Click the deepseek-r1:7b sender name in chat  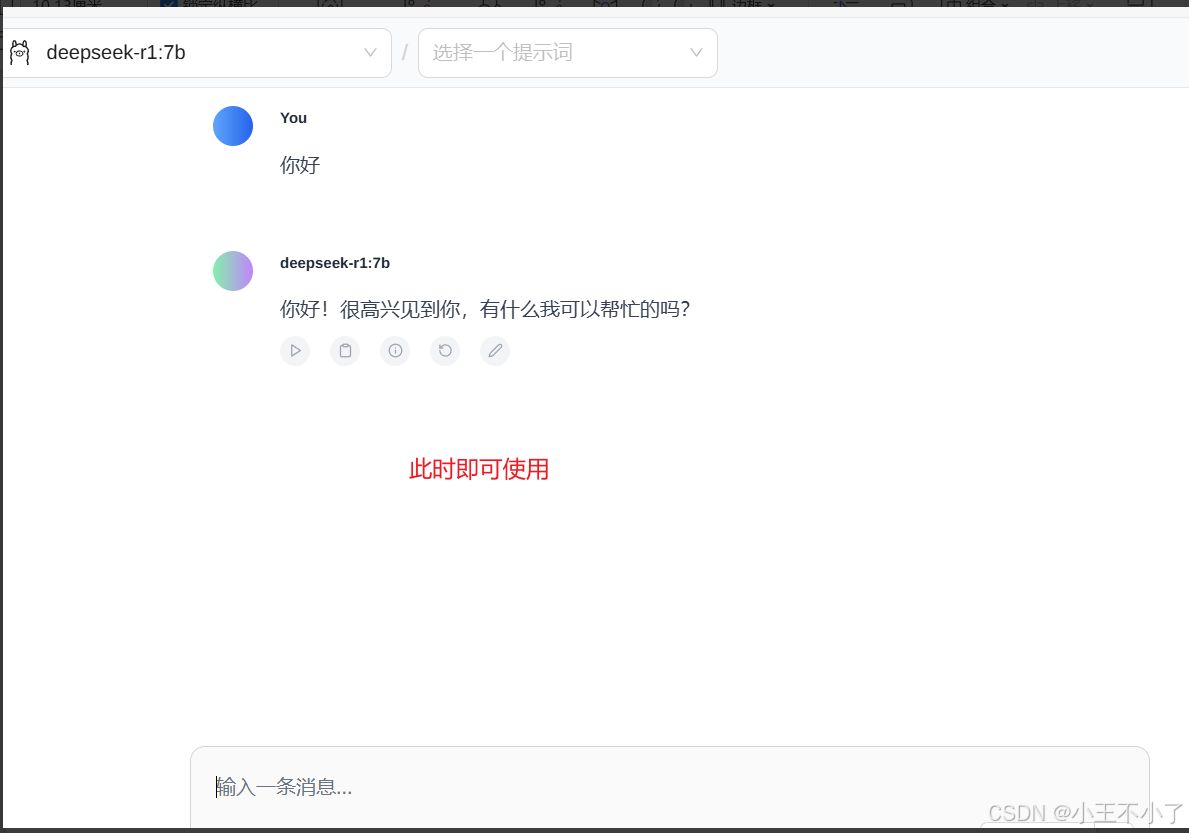tap(334, 263)
